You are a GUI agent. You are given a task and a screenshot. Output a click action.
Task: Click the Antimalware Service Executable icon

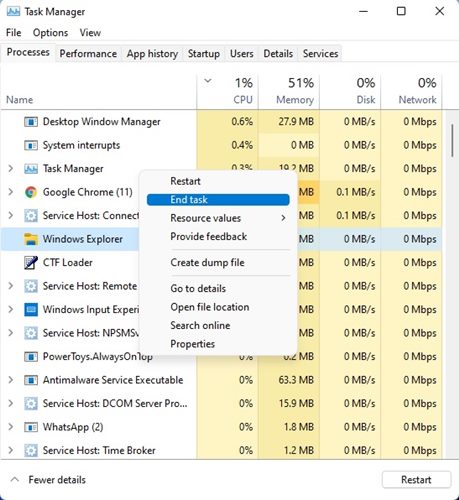(31, 380)
